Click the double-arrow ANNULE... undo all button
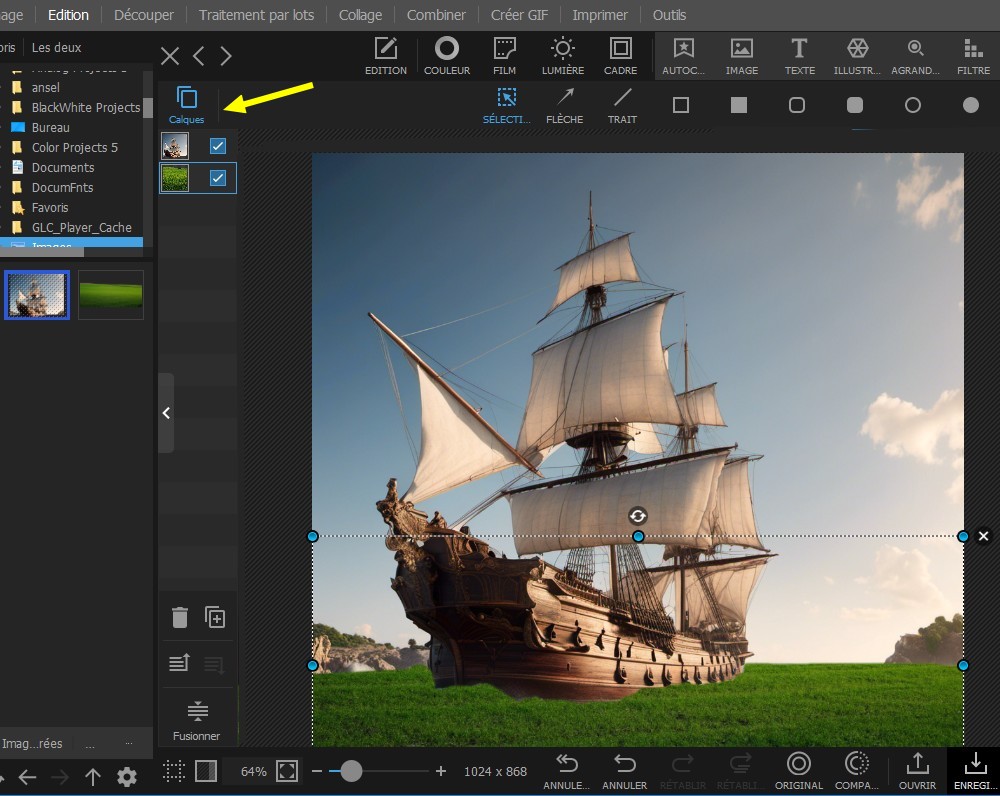Viewport: 1000px width, 796px height. point(566,770)
